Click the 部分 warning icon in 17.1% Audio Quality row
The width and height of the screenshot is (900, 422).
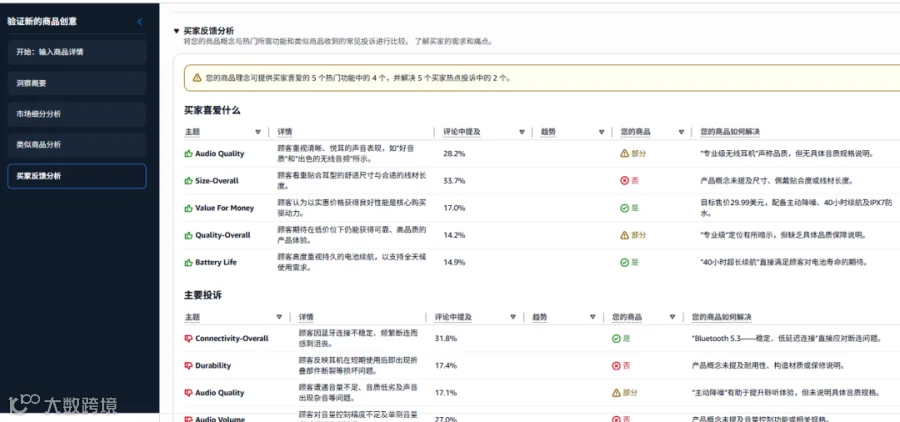(616, 393)
